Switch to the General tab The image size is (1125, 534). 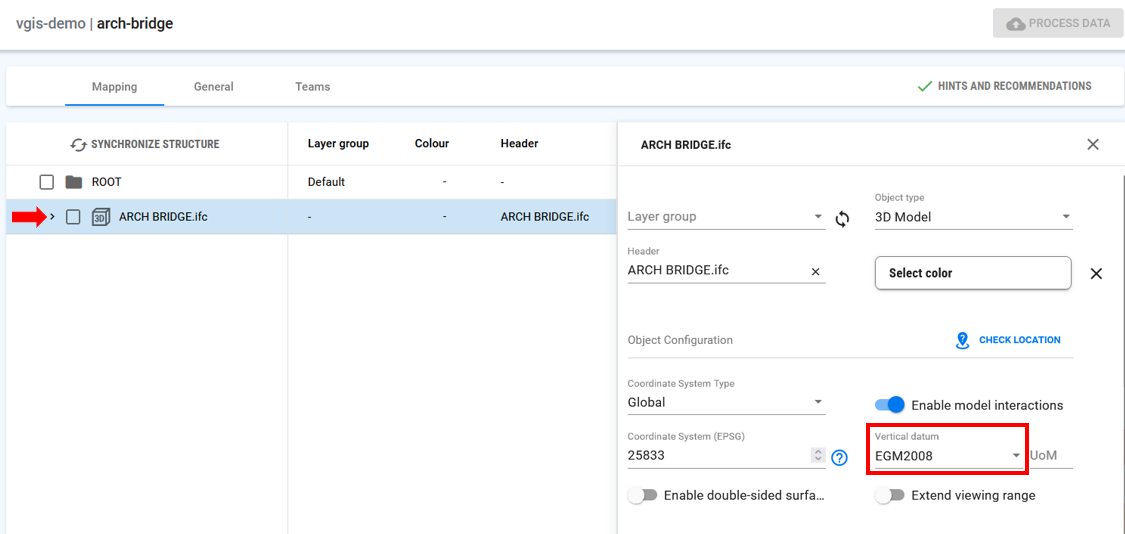[214, 87]
